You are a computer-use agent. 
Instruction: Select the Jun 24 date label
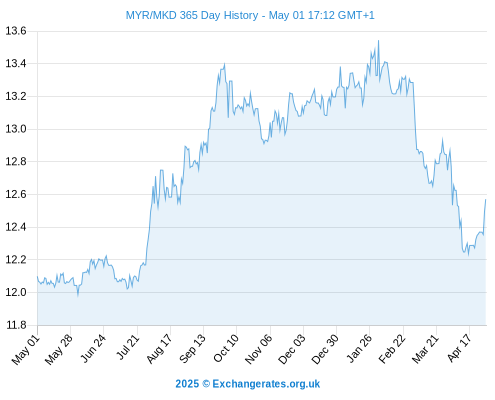tap(93, 349)
